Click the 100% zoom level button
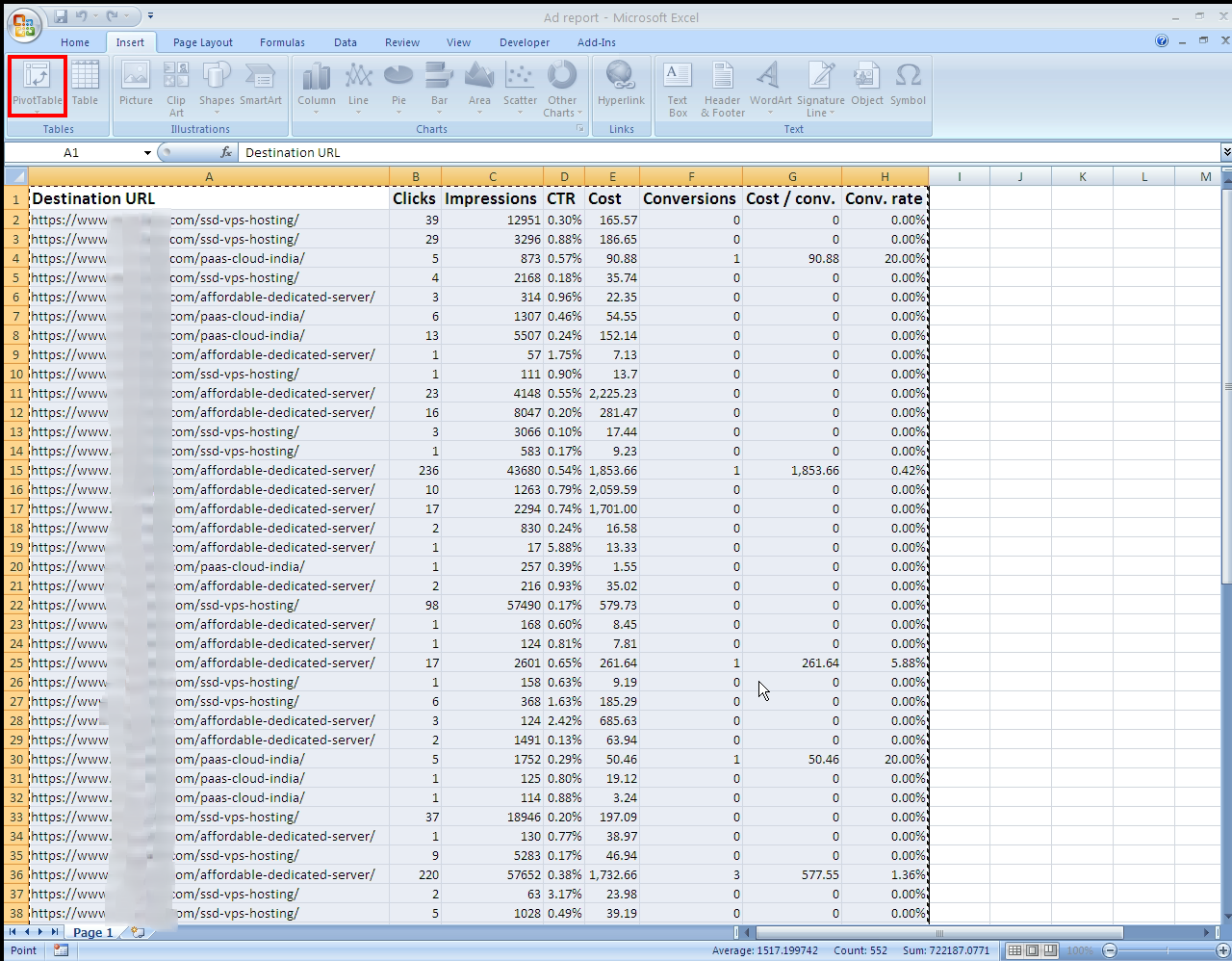 pos(1079,950)
